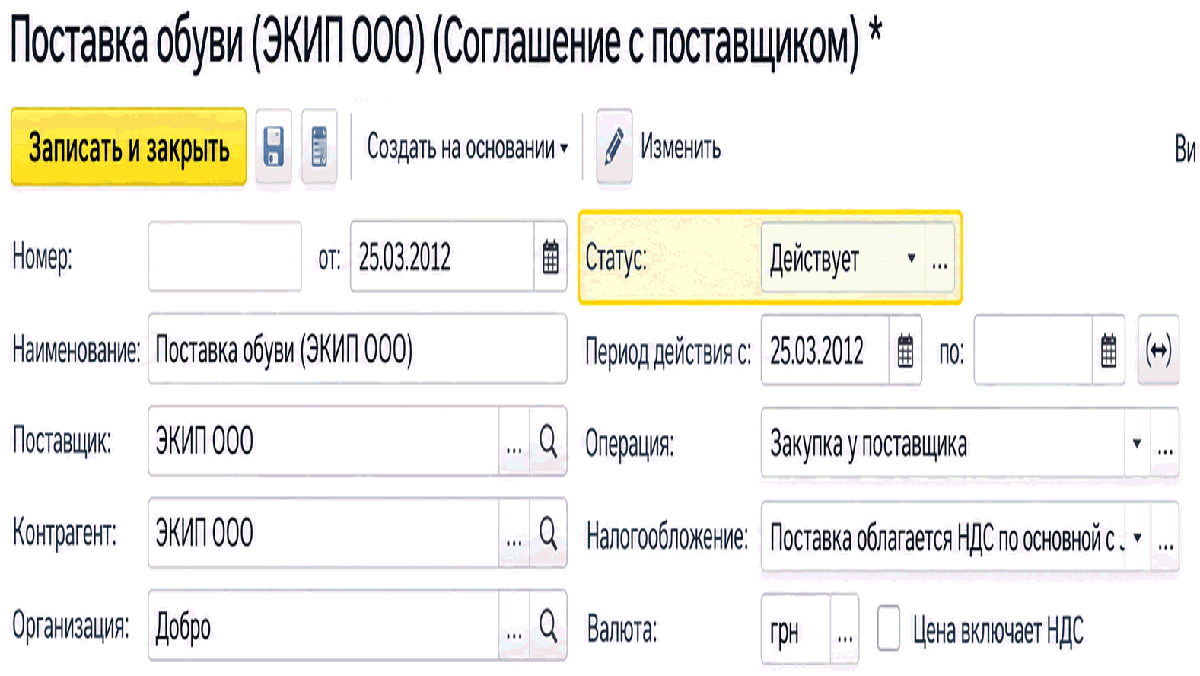Screen dimensions: 1200x676
Task: Expand the Статус dropdown arrow
Action: (911, 258)
